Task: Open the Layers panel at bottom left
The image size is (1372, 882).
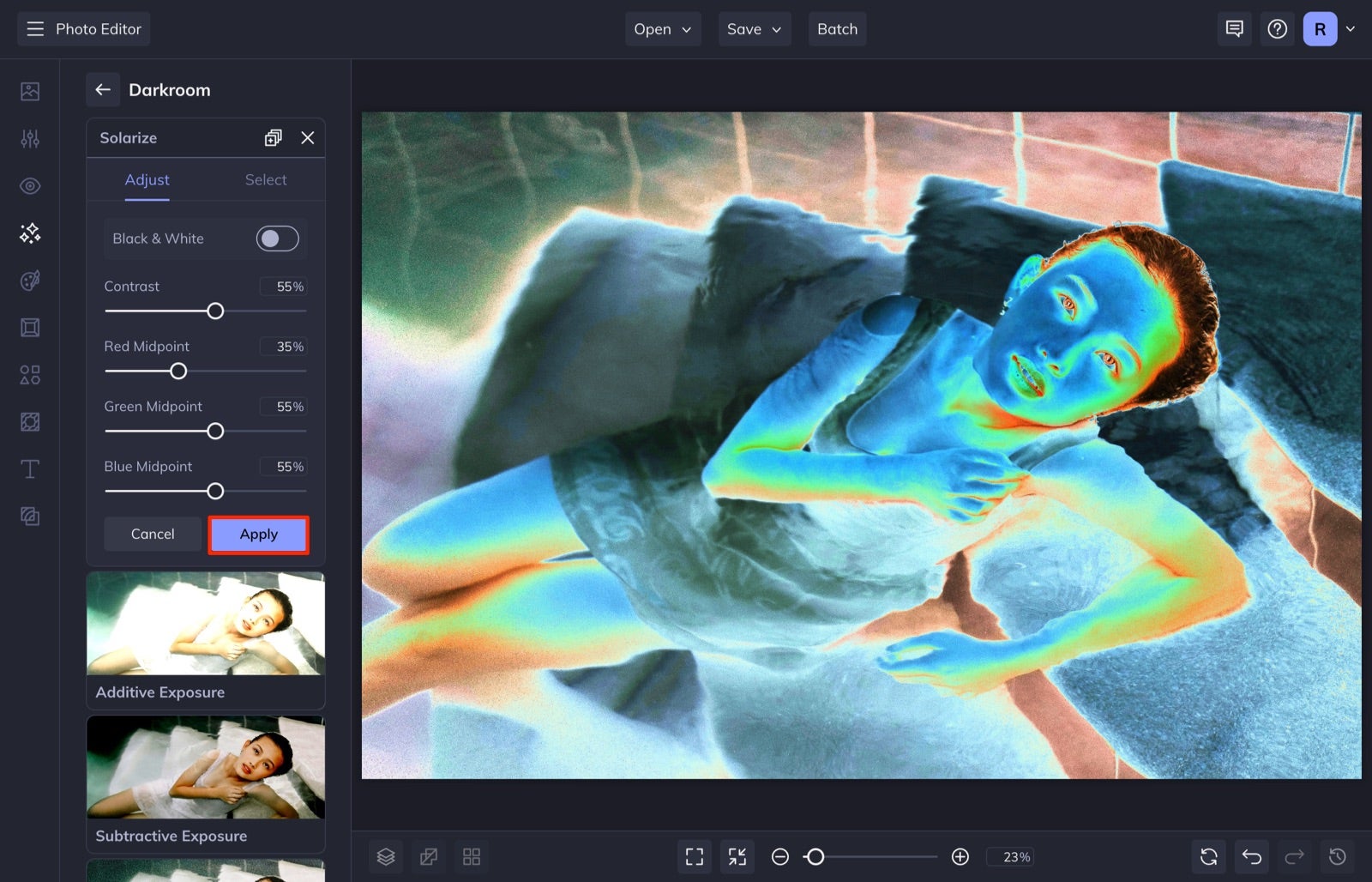Action: click(385, 856)
